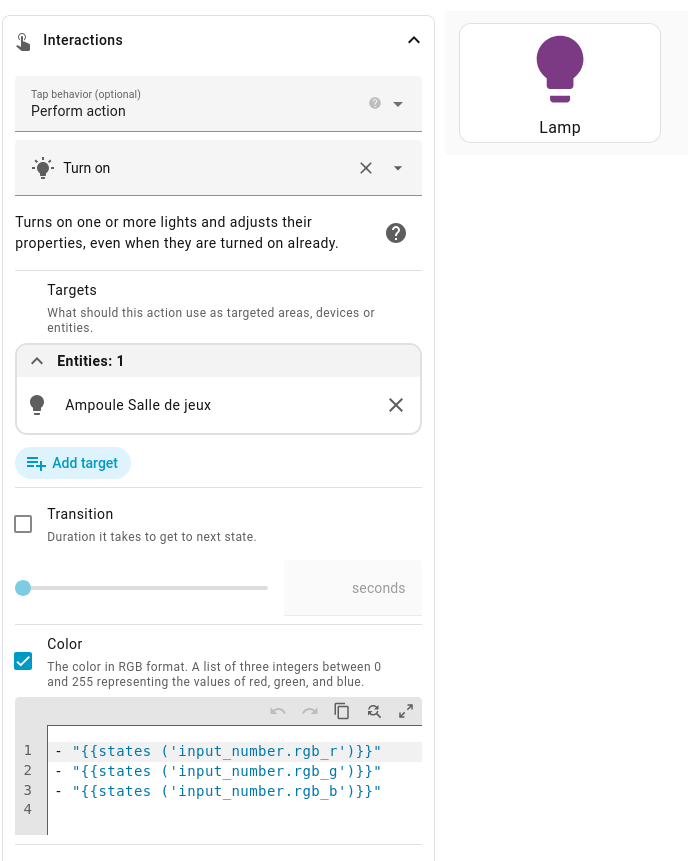The height and width of the screenshot is (861, 688).
Task: Collapse the Interactions section
Action: click(x=413, y=40)
